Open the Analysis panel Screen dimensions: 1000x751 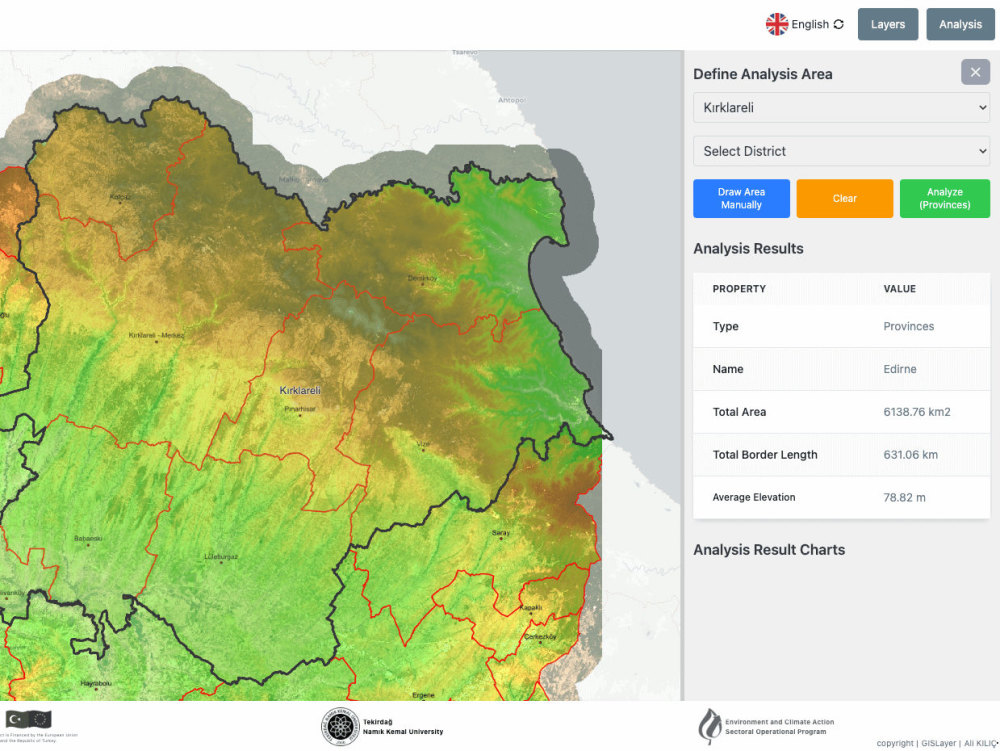coord(960,24)
